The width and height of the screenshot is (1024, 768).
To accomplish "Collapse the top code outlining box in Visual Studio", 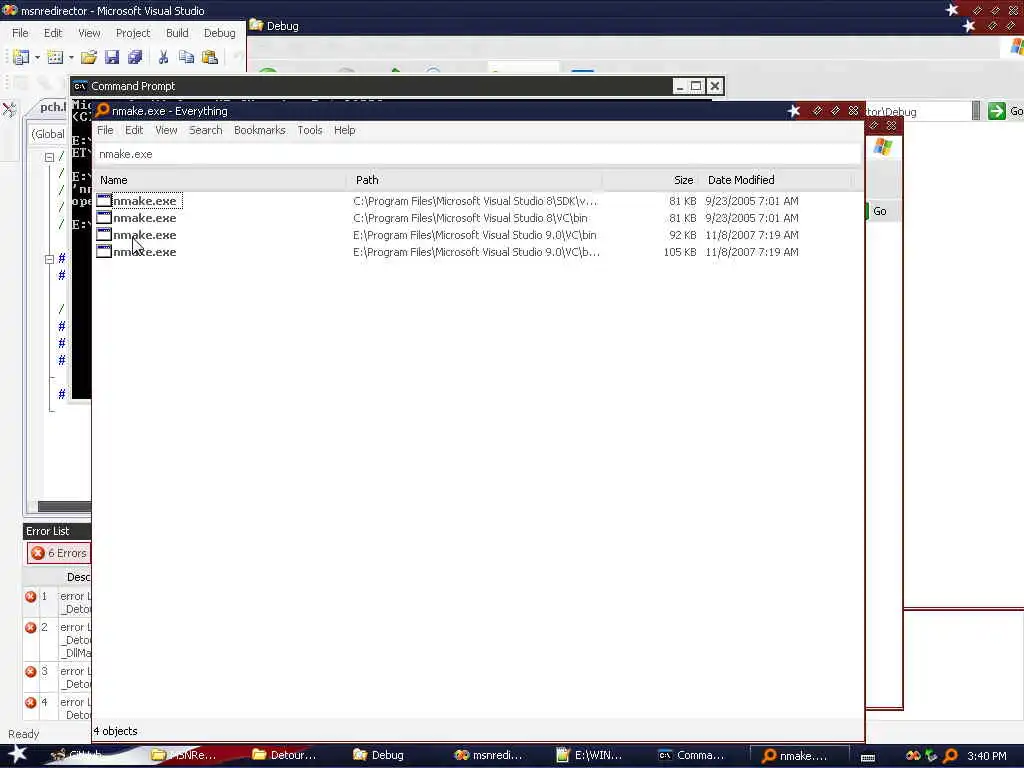I will coord(49,157).
